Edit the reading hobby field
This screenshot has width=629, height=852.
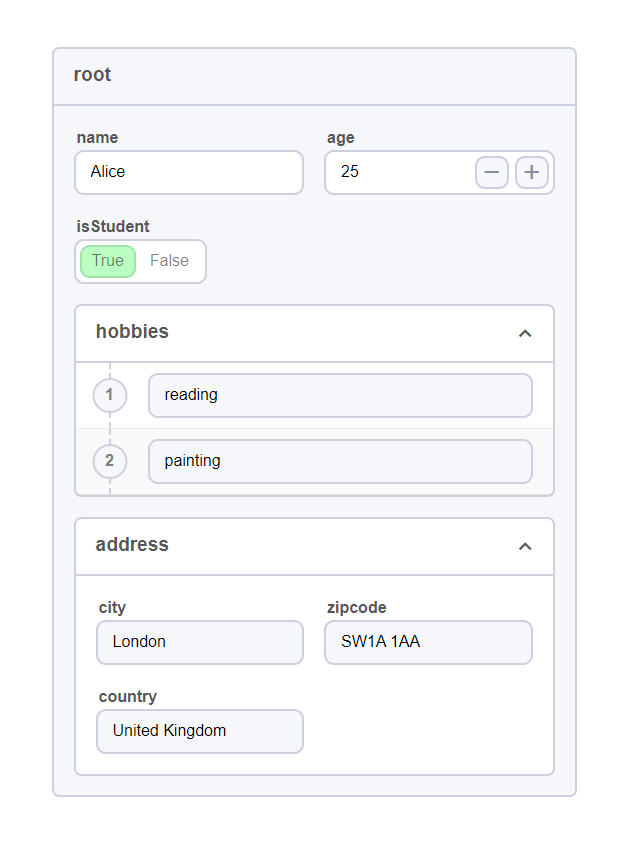[340, 395]
